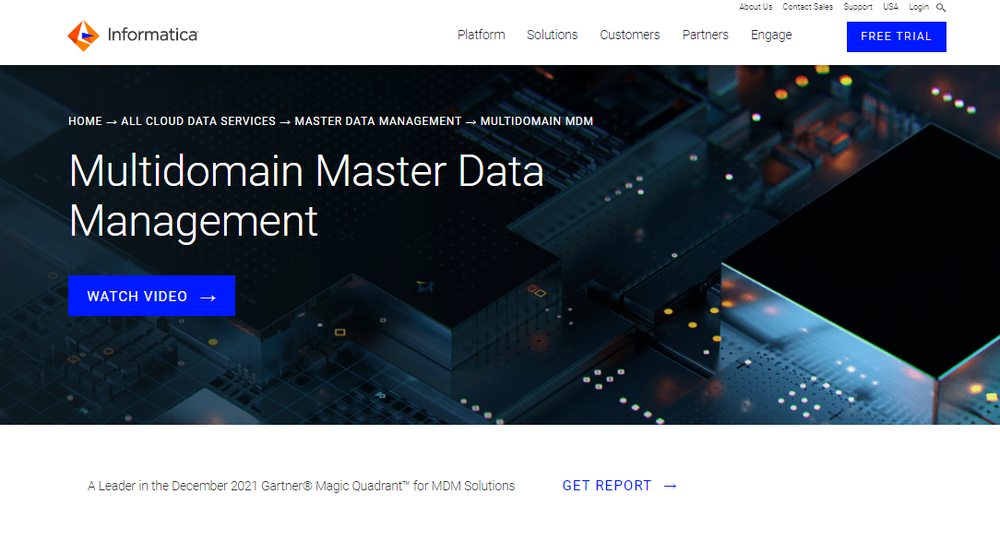This screenshot has width=1000, height=536.
Task: Open ALL CLOUD DATA SERVICES breadcrumb
Action: (198, 121)
